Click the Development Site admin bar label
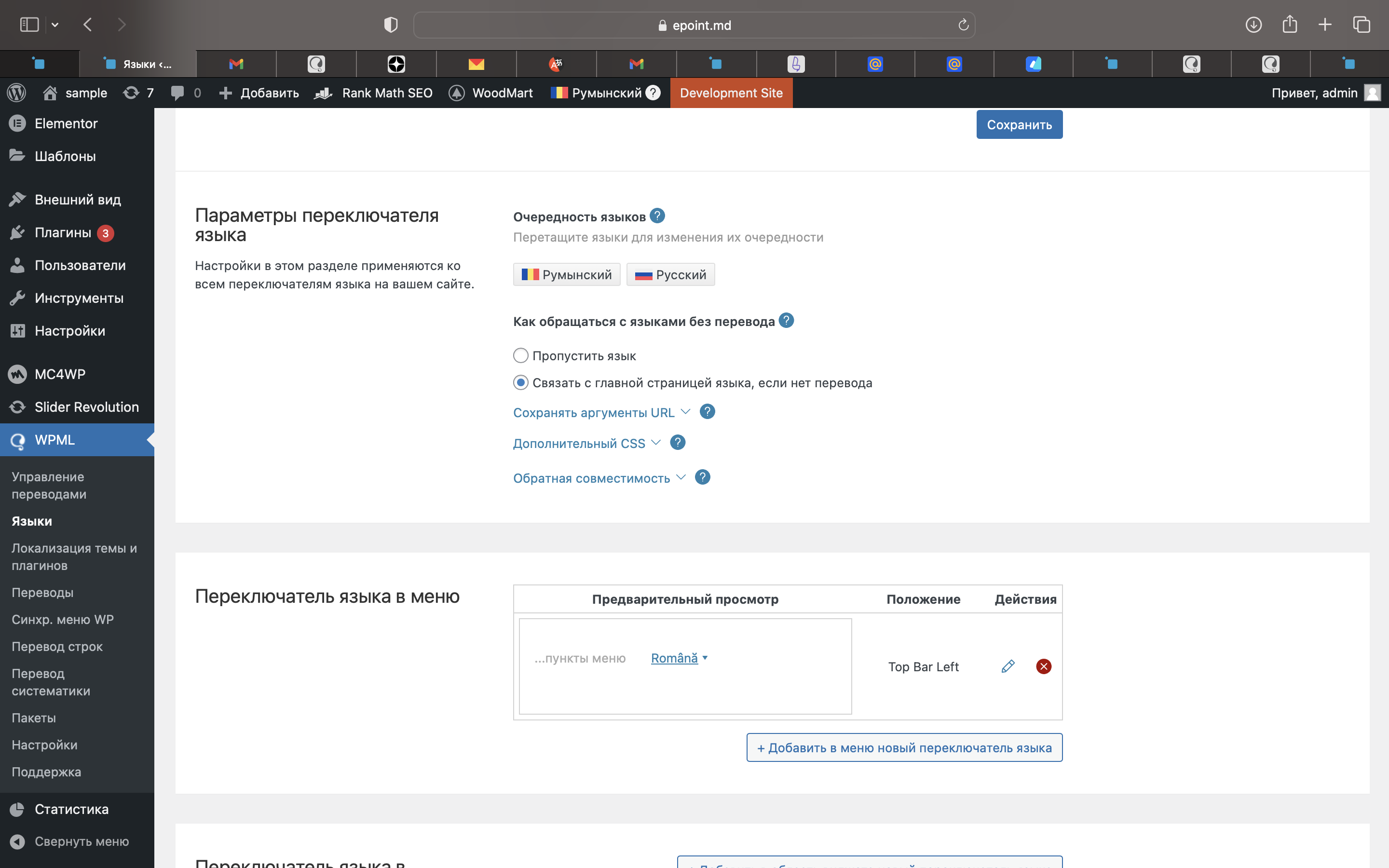Image resolution: width=1389 pixels, height=868 pixels. (x=731, y=93)
